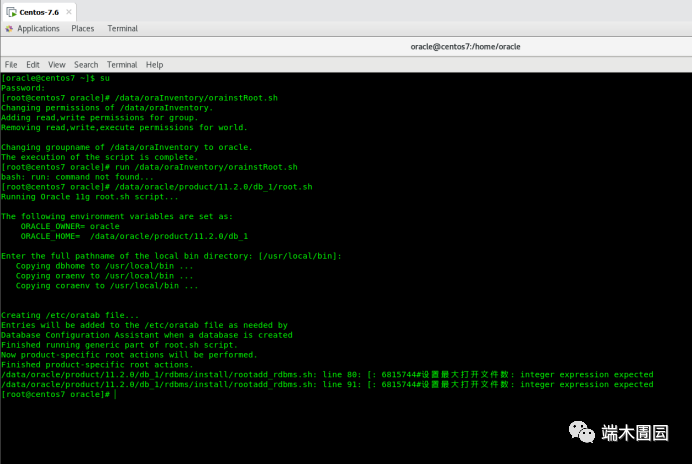Click 'bash: run: command not found...' line
Image resolution: width=692 pixels, height=464 pixels.
[x=77, y=177]
